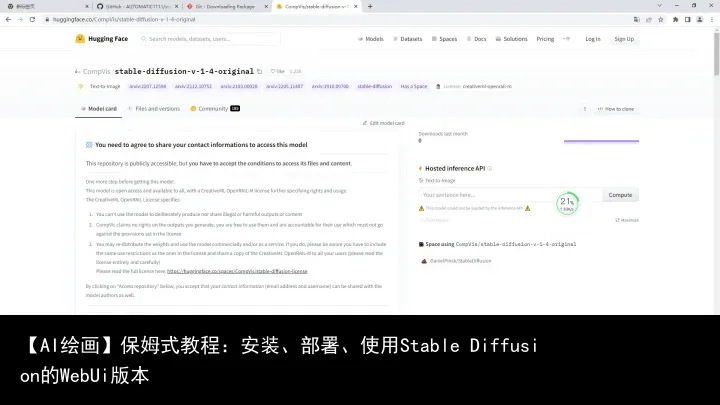Toggle the browser side panel icon

(687, 19)
